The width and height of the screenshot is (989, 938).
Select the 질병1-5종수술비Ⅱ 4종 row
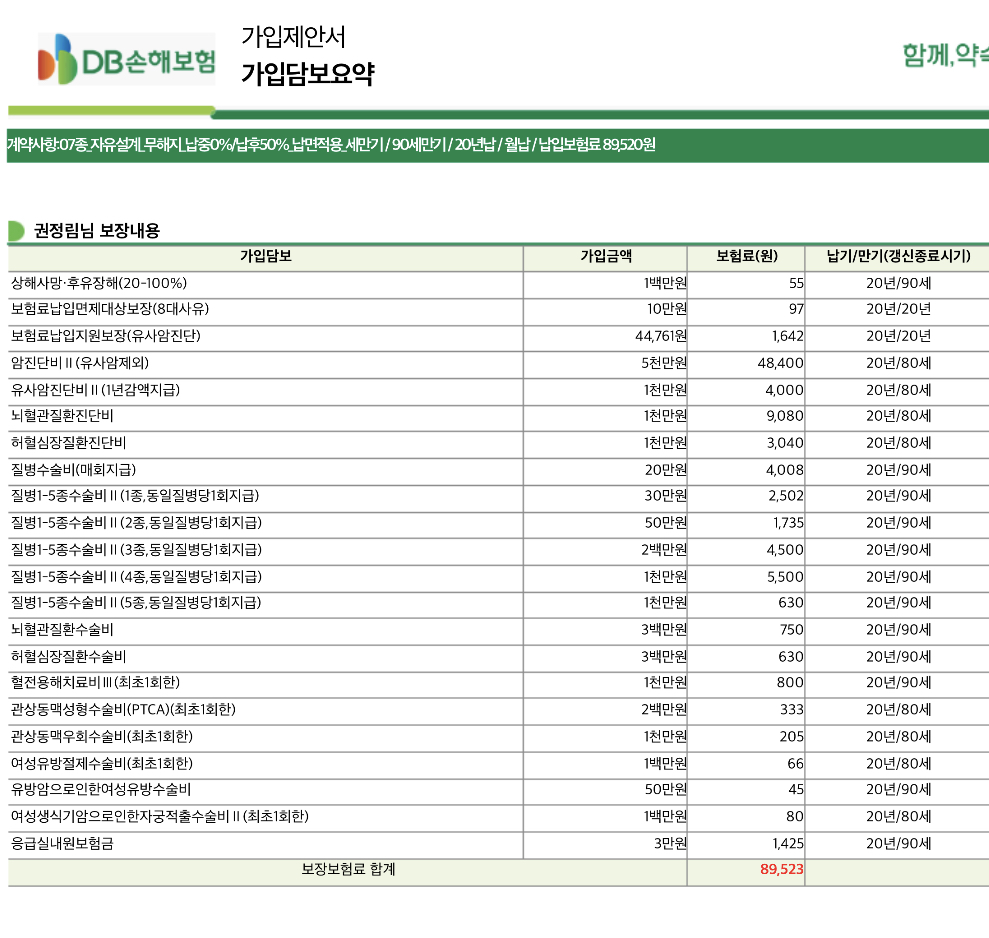click(x=498, y=577)
